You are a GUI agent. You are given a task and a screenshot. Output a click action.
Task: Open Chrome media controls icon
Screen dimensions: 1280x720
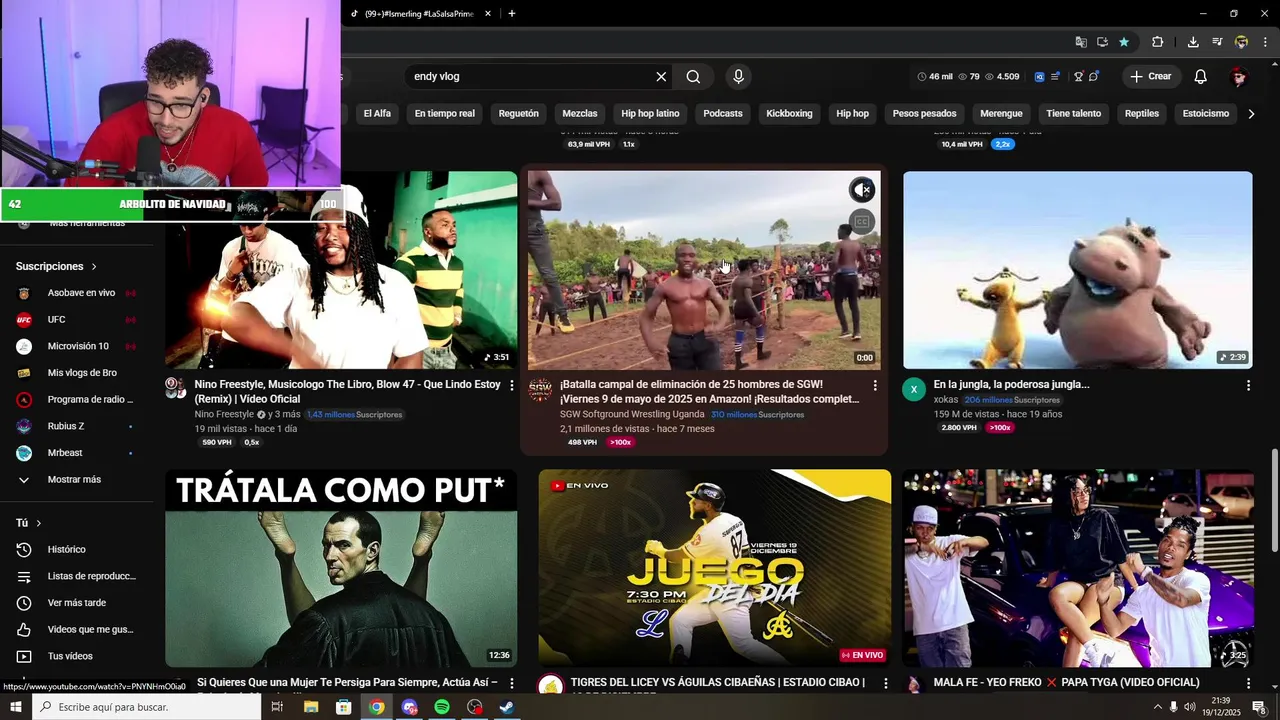[x=1217, y=42]
